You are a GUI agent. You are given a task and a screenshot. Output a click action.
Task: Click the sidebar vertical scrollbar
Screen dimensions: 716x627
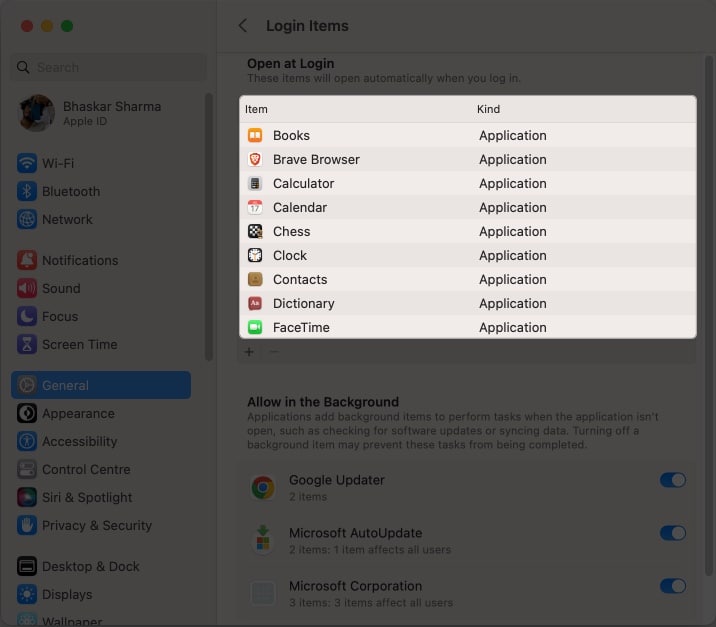click(x=209, y=227)
